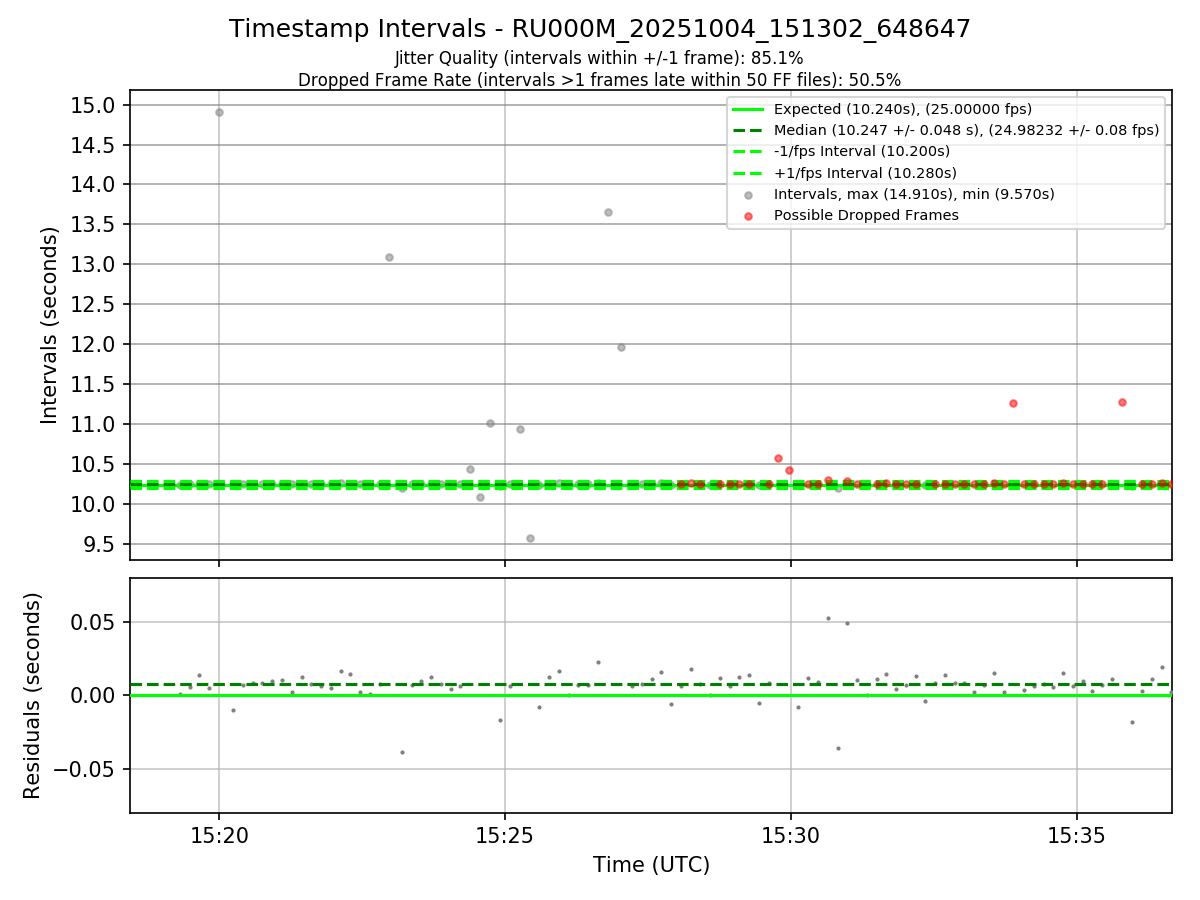
Task: Click the gray interval point near 13.65 seconds
Action: coord(608,212)
